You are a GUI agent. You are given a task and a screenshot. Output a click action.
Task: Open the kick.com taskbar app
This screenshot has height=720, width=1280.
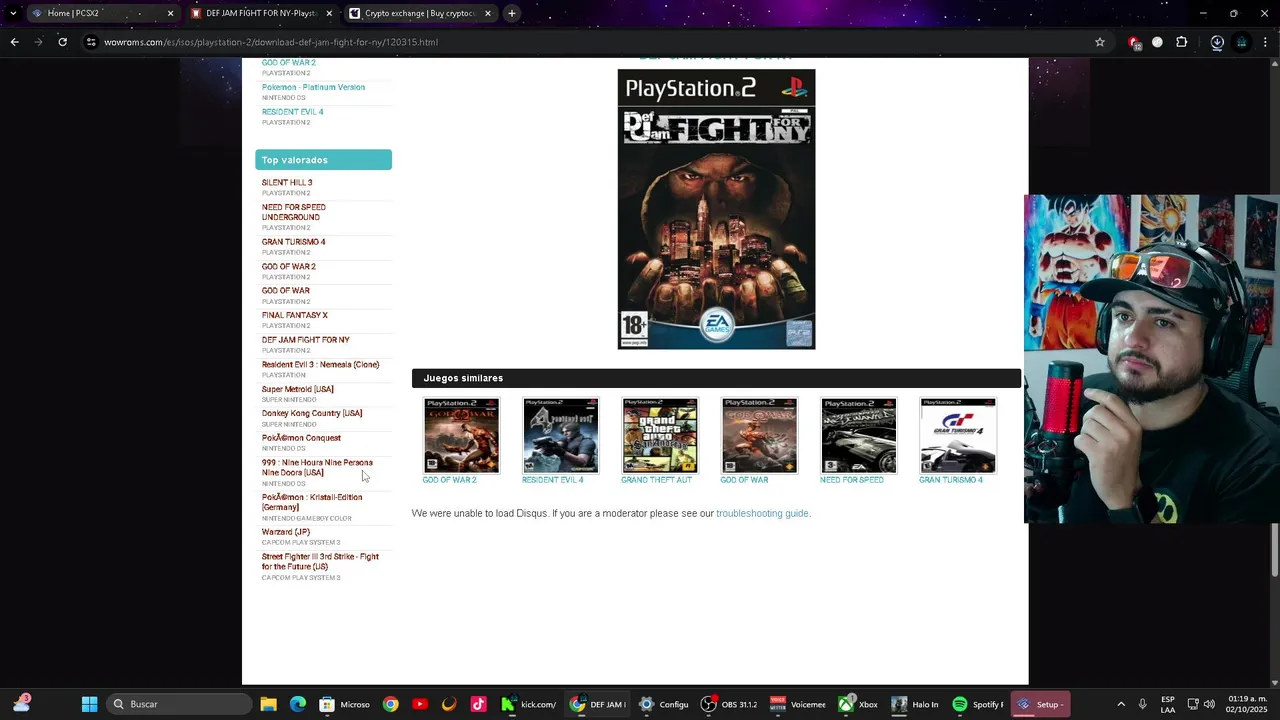[529, 704]
